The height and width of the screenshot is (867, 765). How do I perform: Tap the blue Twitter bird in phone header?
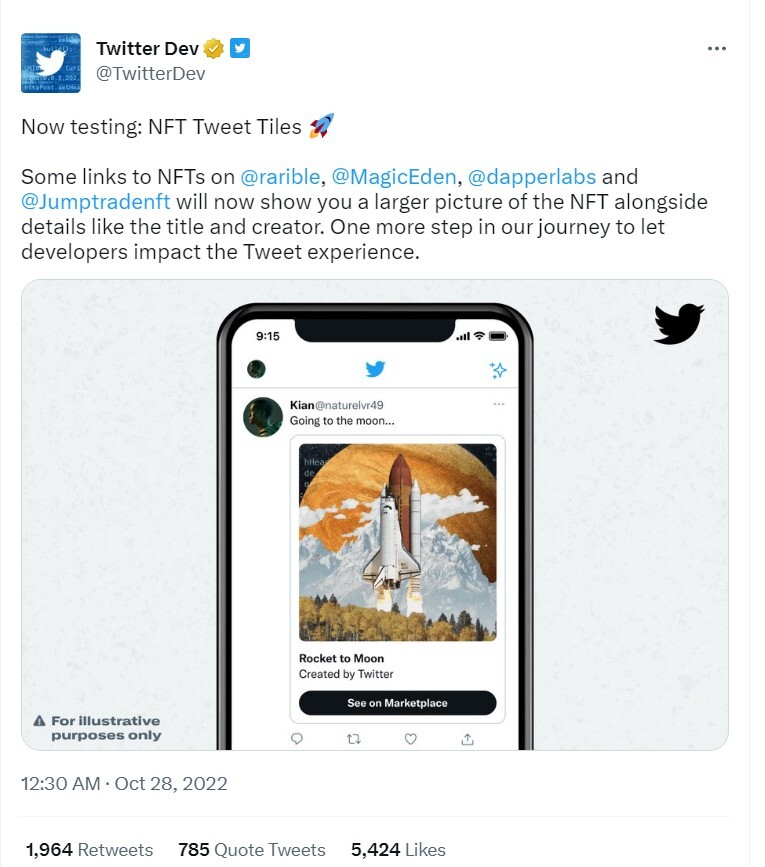point(375,369)
